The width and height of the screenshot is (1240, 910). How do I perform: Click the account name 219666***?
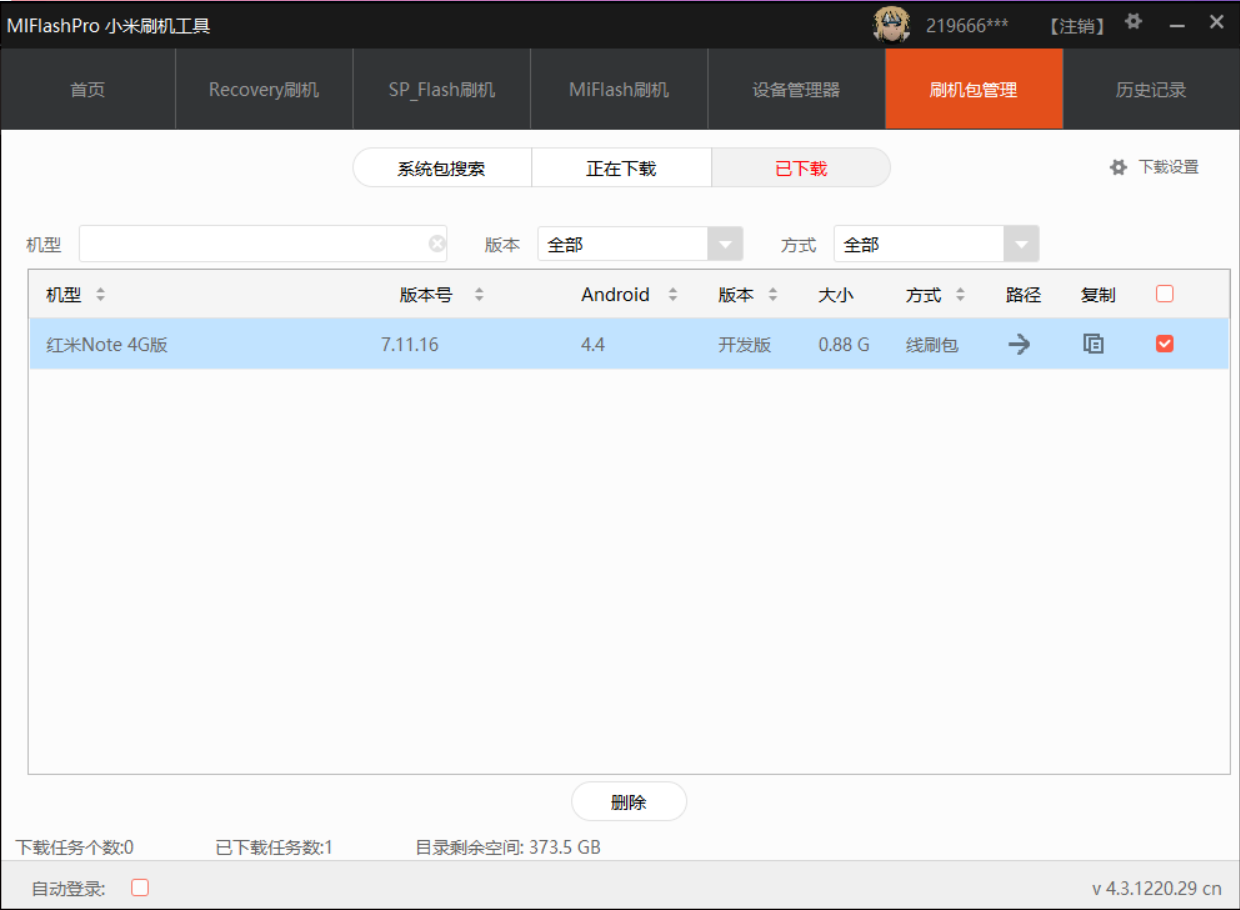[x=967, y=26]
